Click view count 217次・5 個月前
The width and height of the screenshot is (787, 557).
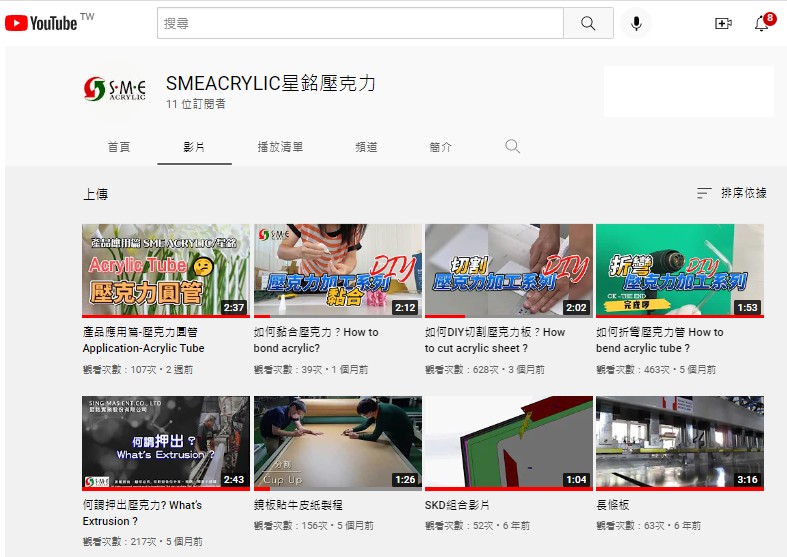tap(143, 541)
